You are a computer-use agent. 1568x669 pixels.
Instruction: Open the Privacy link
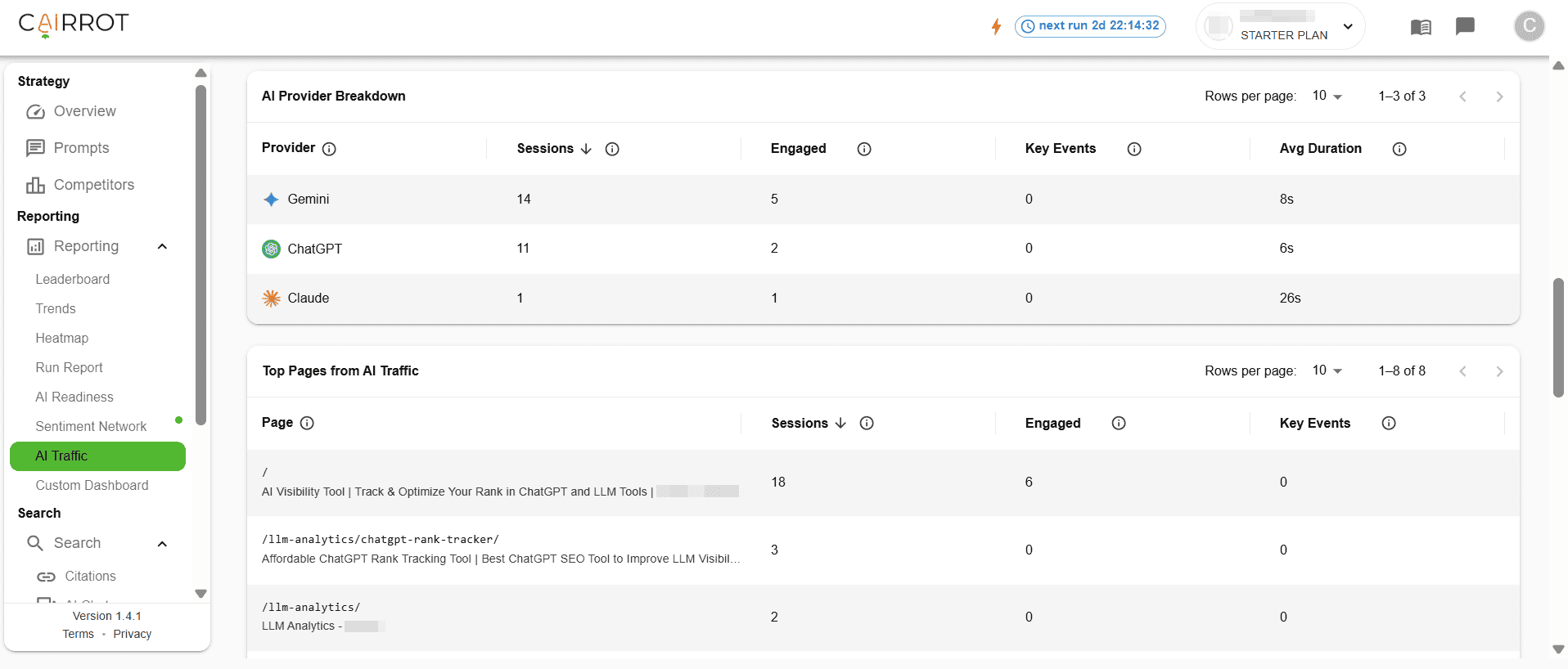click(133, 635)
